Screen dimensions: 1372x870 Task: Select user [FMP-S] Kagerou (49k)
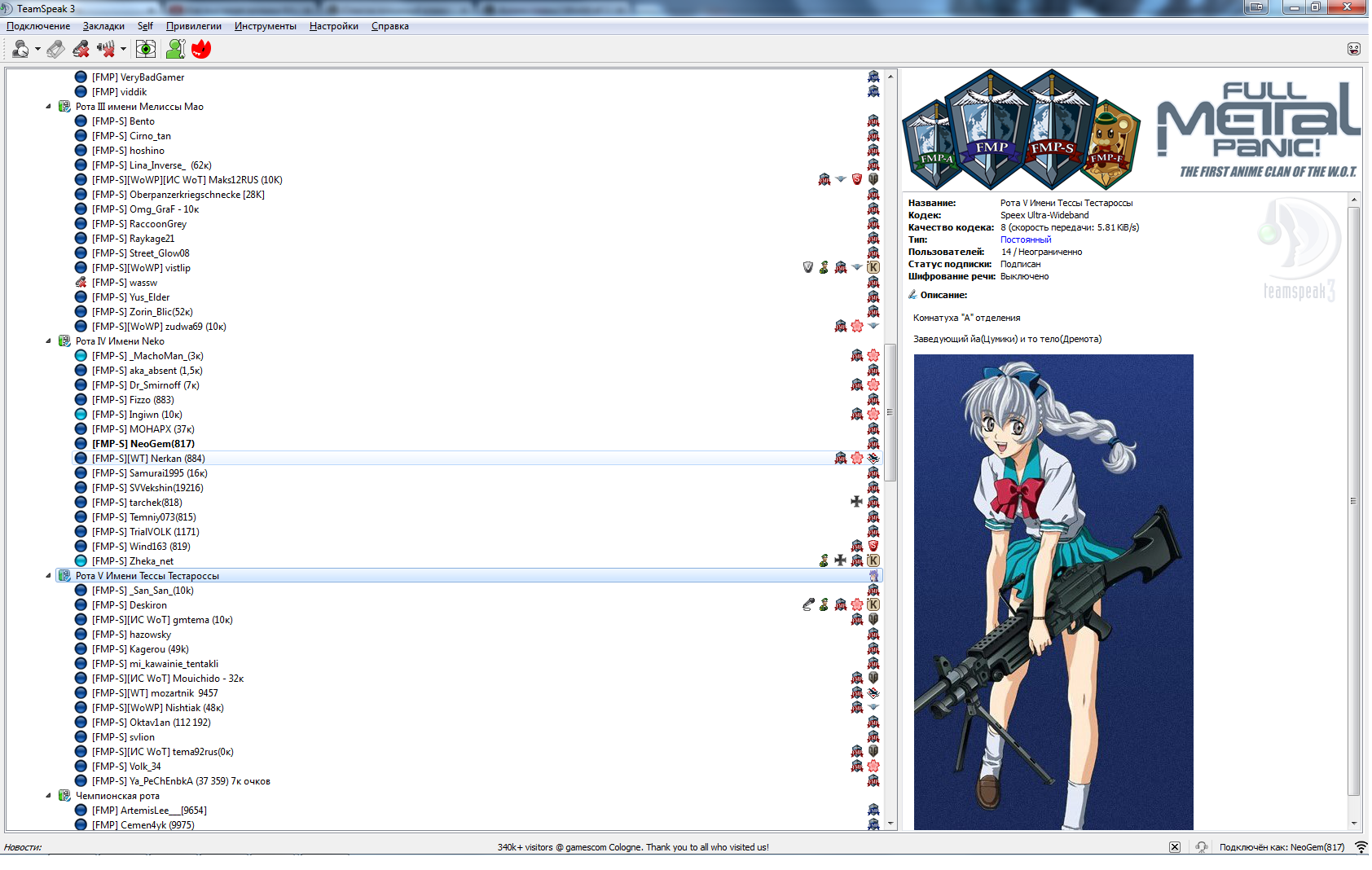tap(140, 649)
